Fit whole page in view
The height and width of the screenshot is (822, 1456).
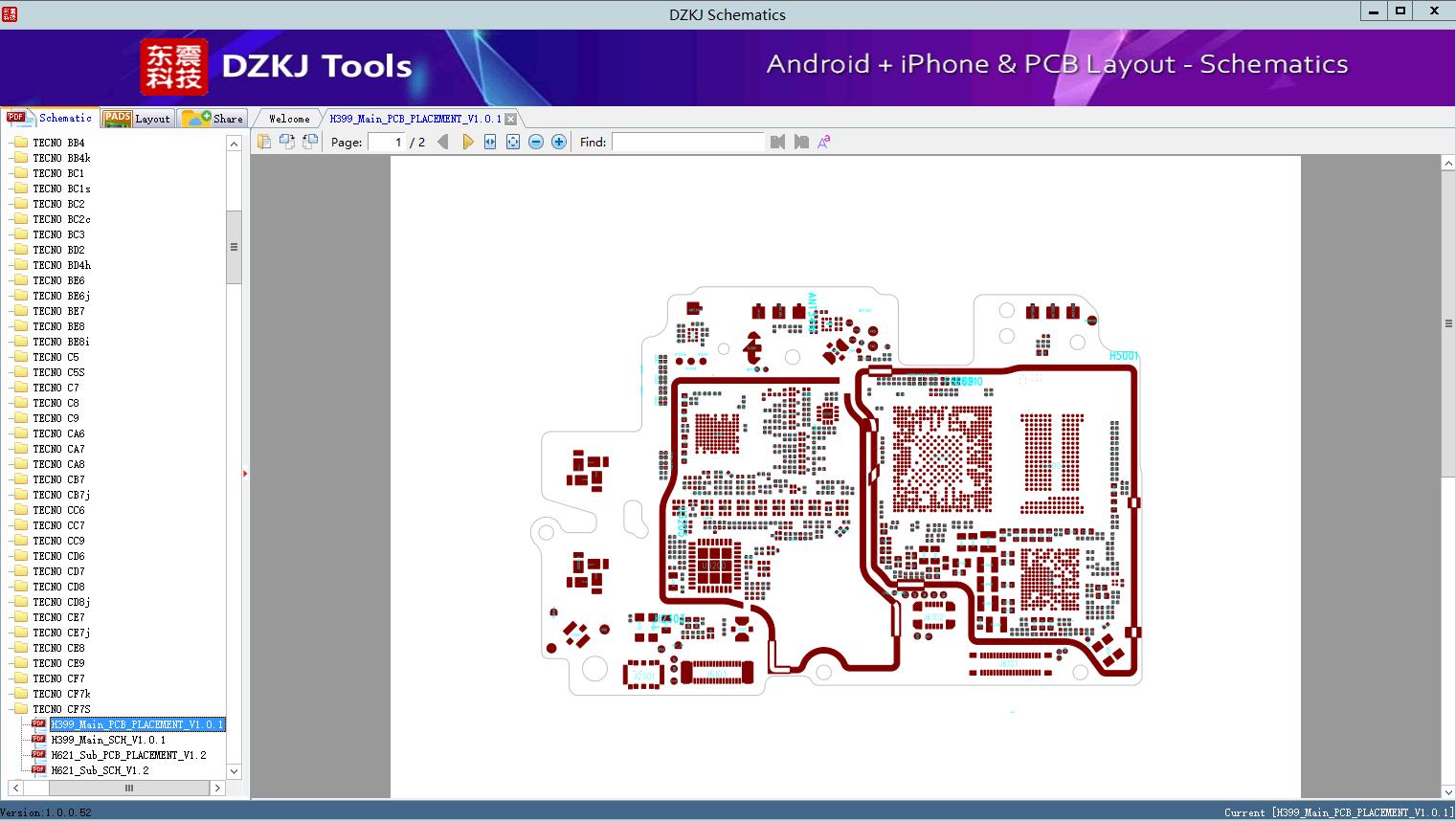pyautogui.click(x=513, y=142)
